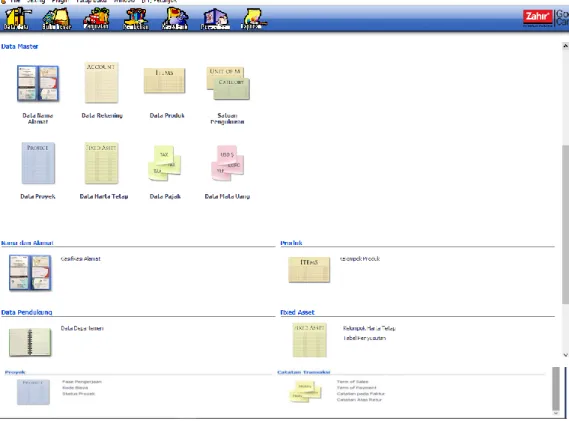Click the Zahir logo
This screenshot has height=421, width=569.
537,17
